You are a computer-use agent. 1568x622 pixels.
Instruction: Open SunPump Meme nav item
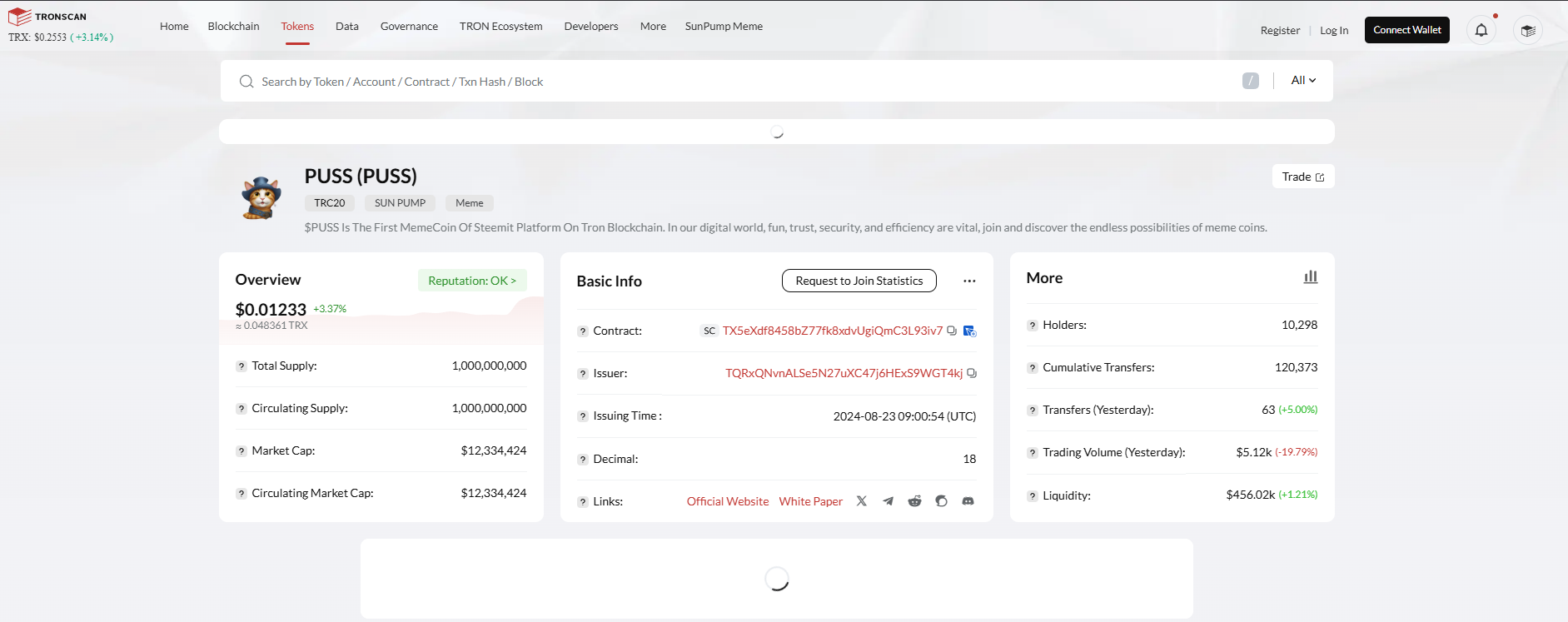pos(724,26)
